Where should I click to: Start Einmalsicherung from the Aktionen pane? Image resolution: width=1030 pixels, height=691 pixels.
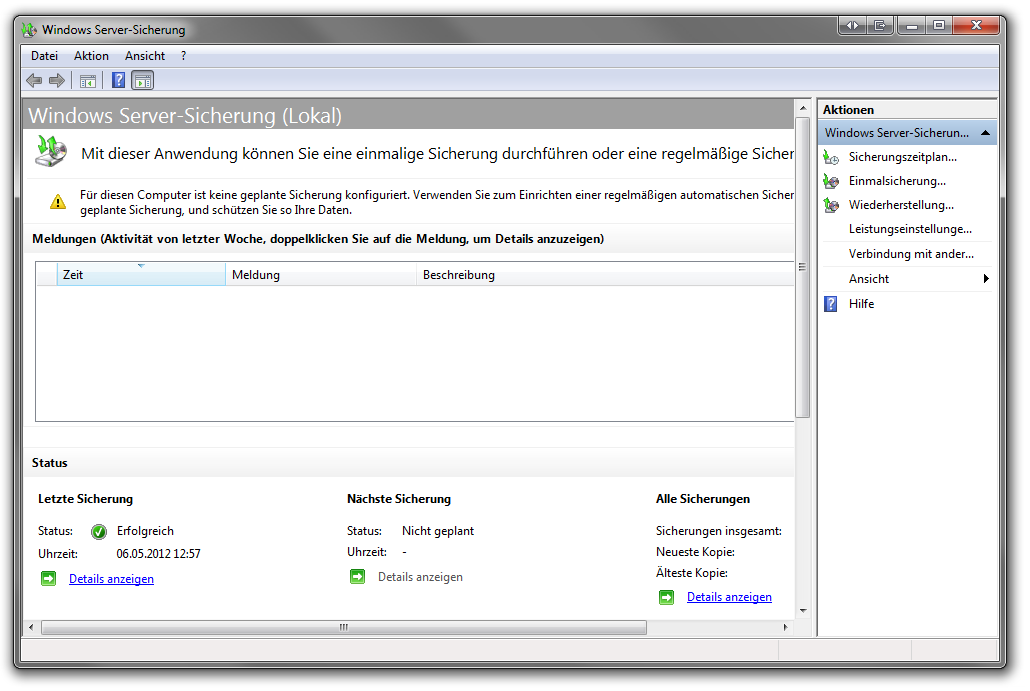(896, 181)
